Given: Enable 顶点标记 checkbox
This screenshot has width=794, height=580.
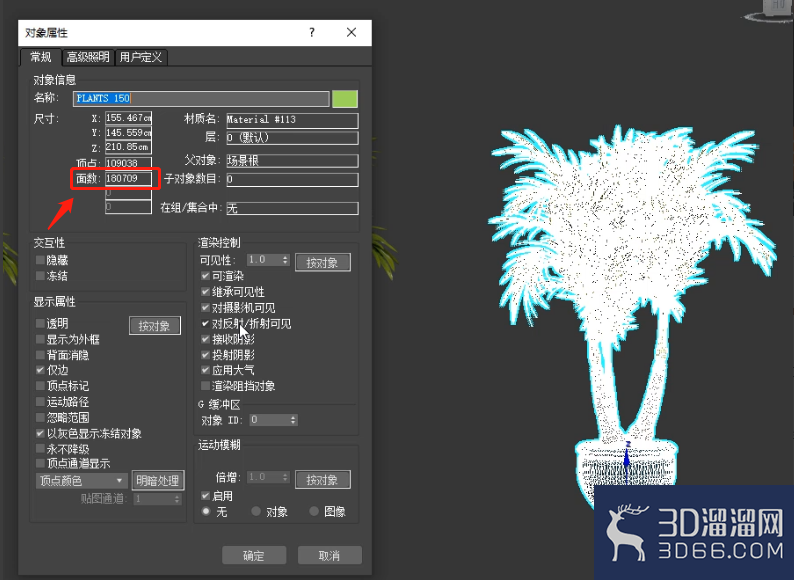Looking at the screenshot, I should pyautogui.click(x=40, y=385).
